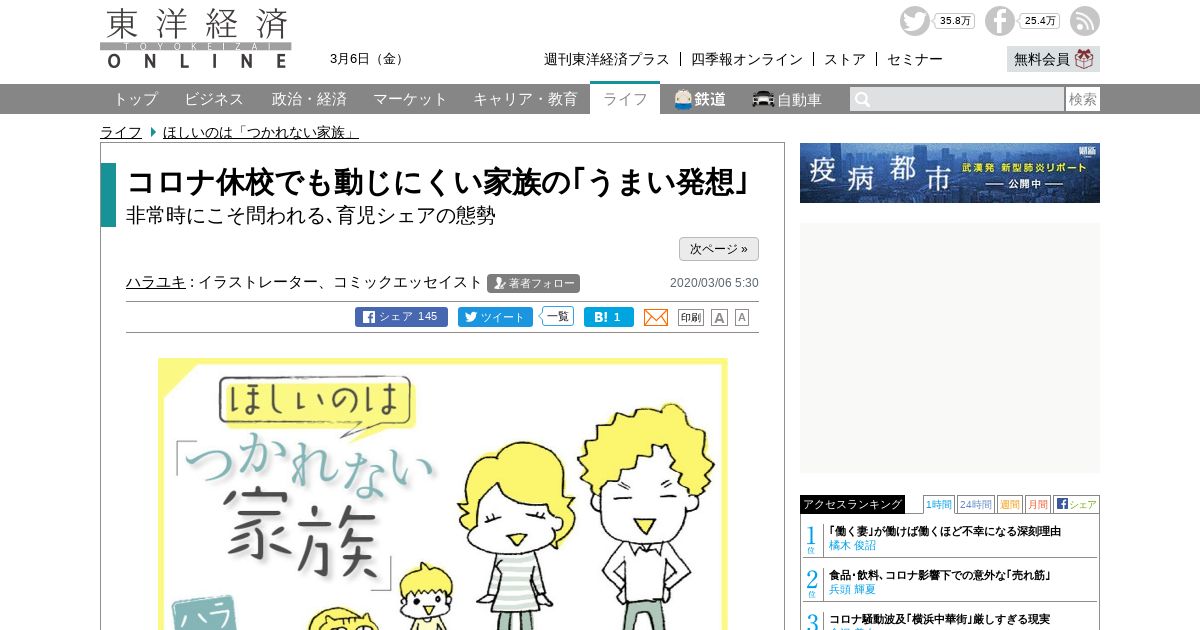Open the tweet 一覧 list bubble
The width and height of the screenshot is (1200, 630).
click(x=557, y=316)
